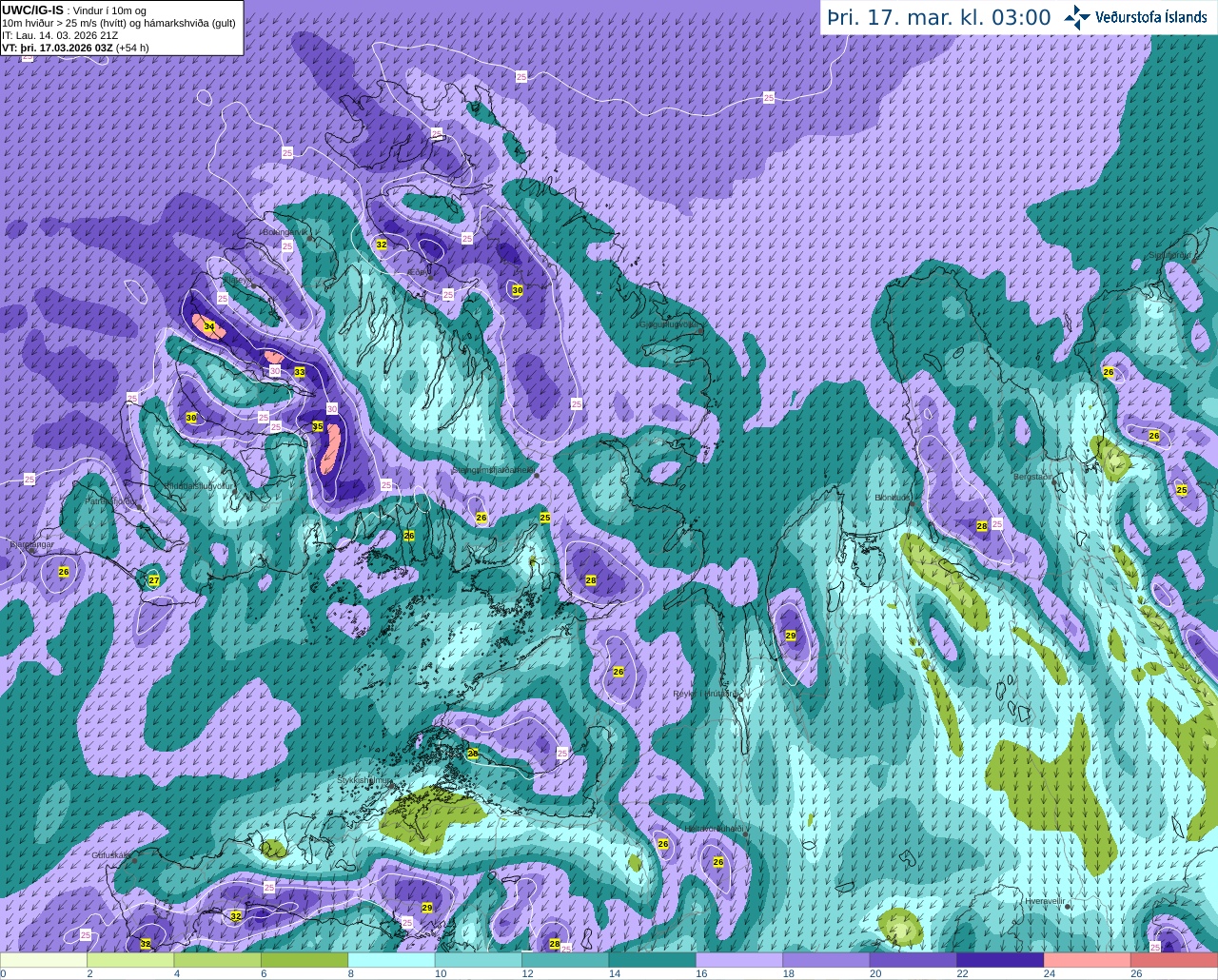This screenshot has width=1218, height=980.
Task: Click the 12–14 m/s teal legend swatch
Action: coord(565,960)
